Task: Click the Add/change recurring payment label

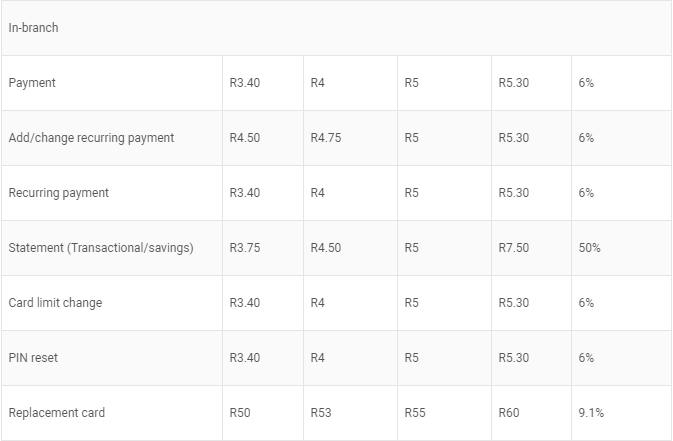Action: point(91,138)
